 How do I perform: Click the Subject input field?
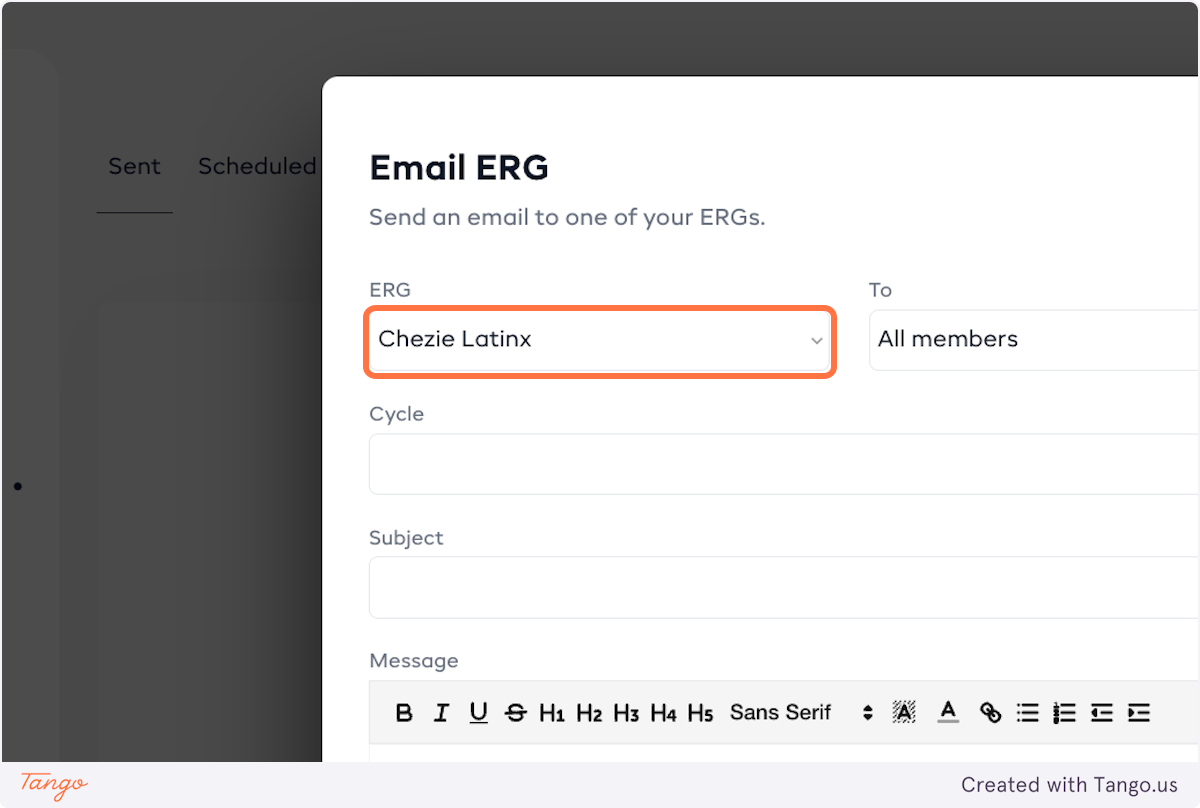click(784, 588)
